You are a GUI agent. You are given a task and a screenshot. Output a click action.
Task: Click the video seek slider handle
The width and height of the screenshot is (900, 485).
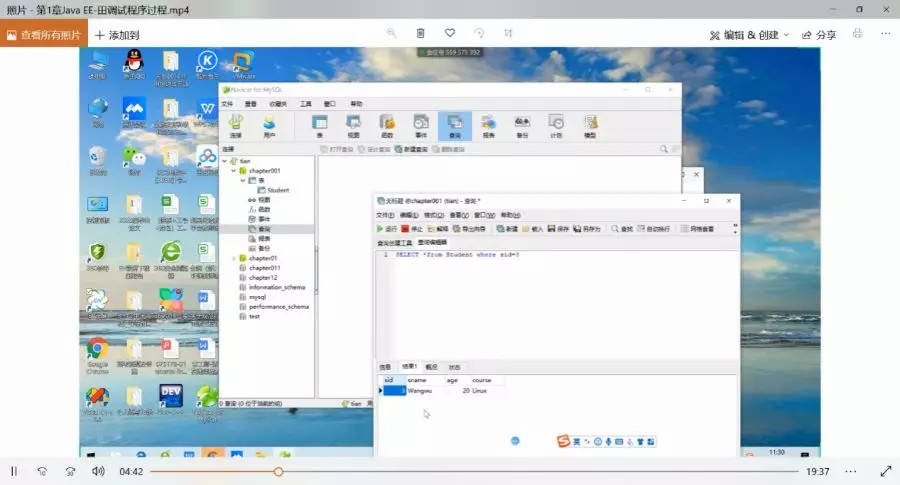(x=278, y=471)
